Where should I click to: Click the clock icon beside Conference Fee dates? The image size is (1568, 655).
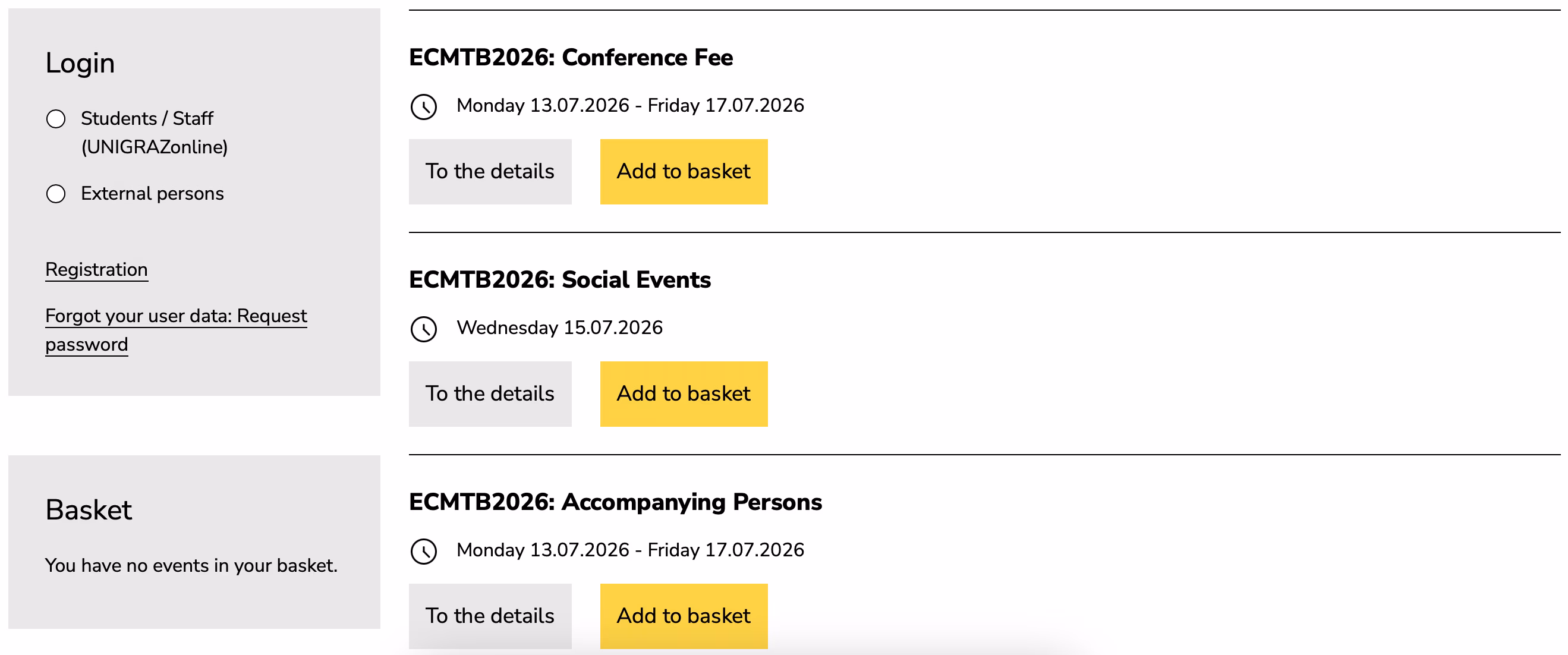coord(424,106)
